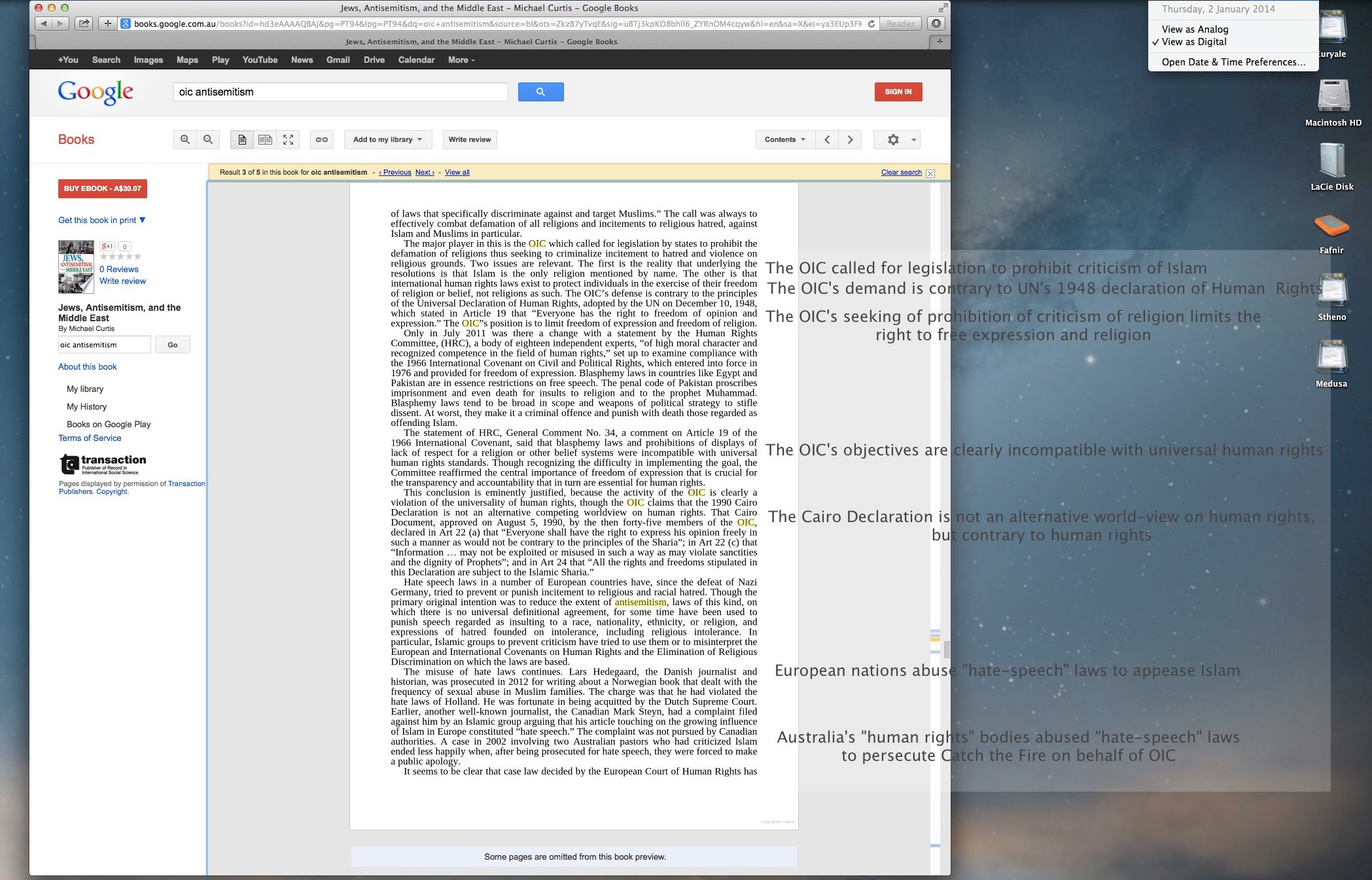Screen dimensions: 1372x880
Task: Open the More menu in Google bar
Action: click(x=461, y=60)
